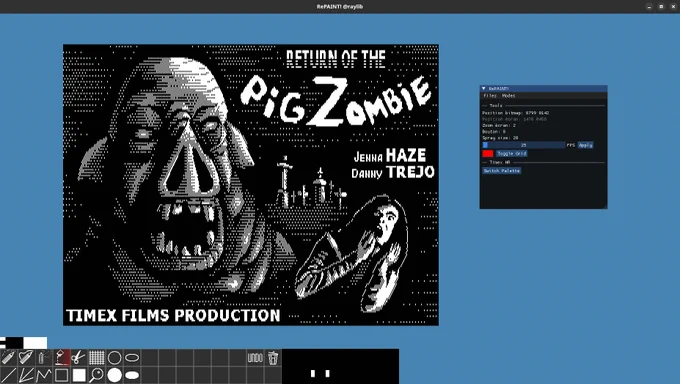Click the UNDO toolbar button
680x384 pixels.
coord(255,358)
